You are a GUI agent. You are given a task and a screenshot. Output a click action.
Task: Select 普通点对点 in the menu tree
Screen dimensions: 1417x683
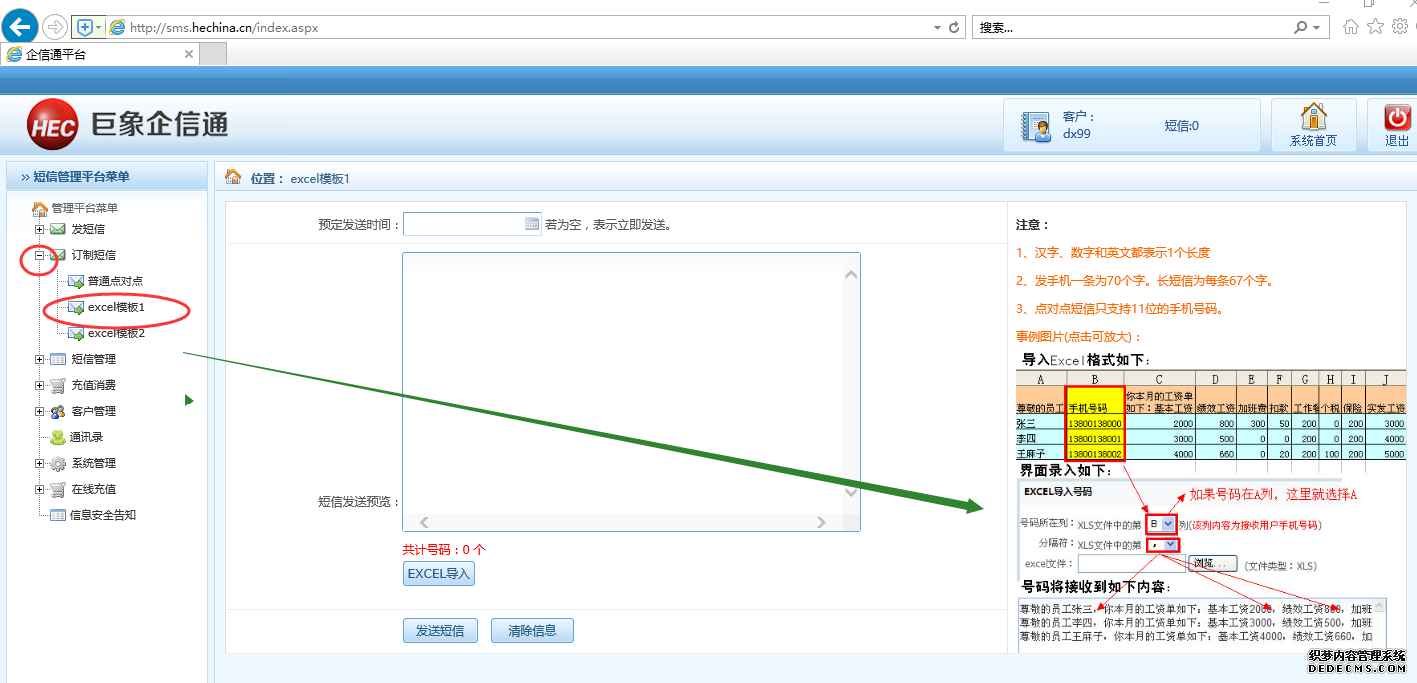(114, 281)
